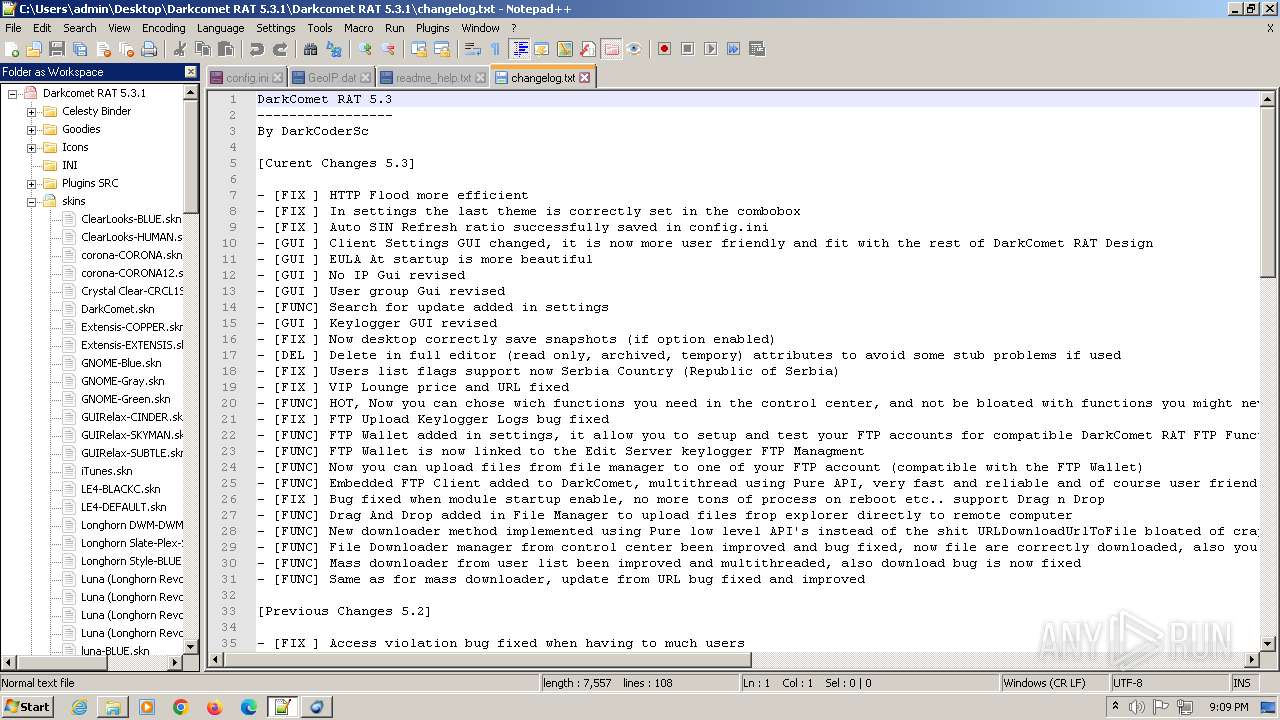The height and width of the screenshot is (720, 1280).
Task: Toggle synchronized vertical scrolling
Action: [418, 49]
